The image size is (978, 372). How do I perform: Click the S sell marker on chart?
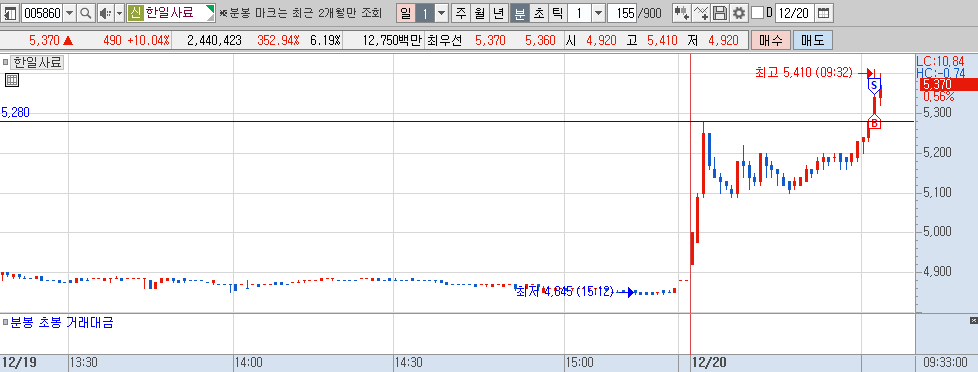point(874,86)
